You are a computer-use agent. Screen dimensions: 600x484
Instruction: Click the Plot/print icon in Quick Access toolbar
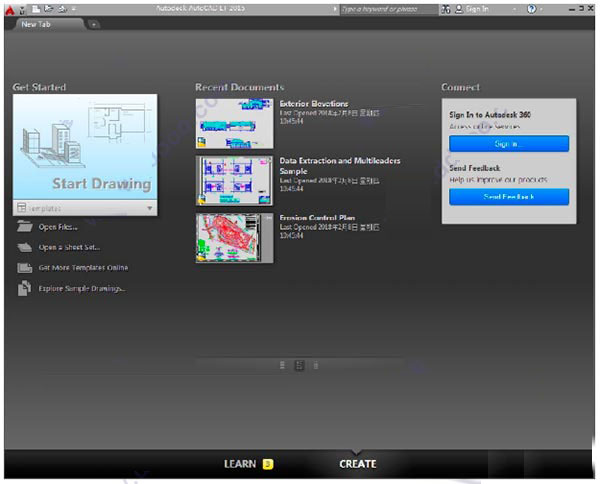(x=62, y=8)
